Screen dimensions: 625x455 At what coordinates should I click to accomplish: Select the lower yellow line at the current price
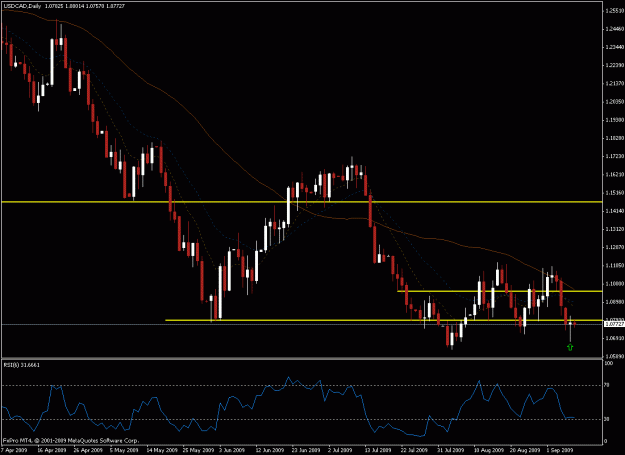click(x=383, y=320)
